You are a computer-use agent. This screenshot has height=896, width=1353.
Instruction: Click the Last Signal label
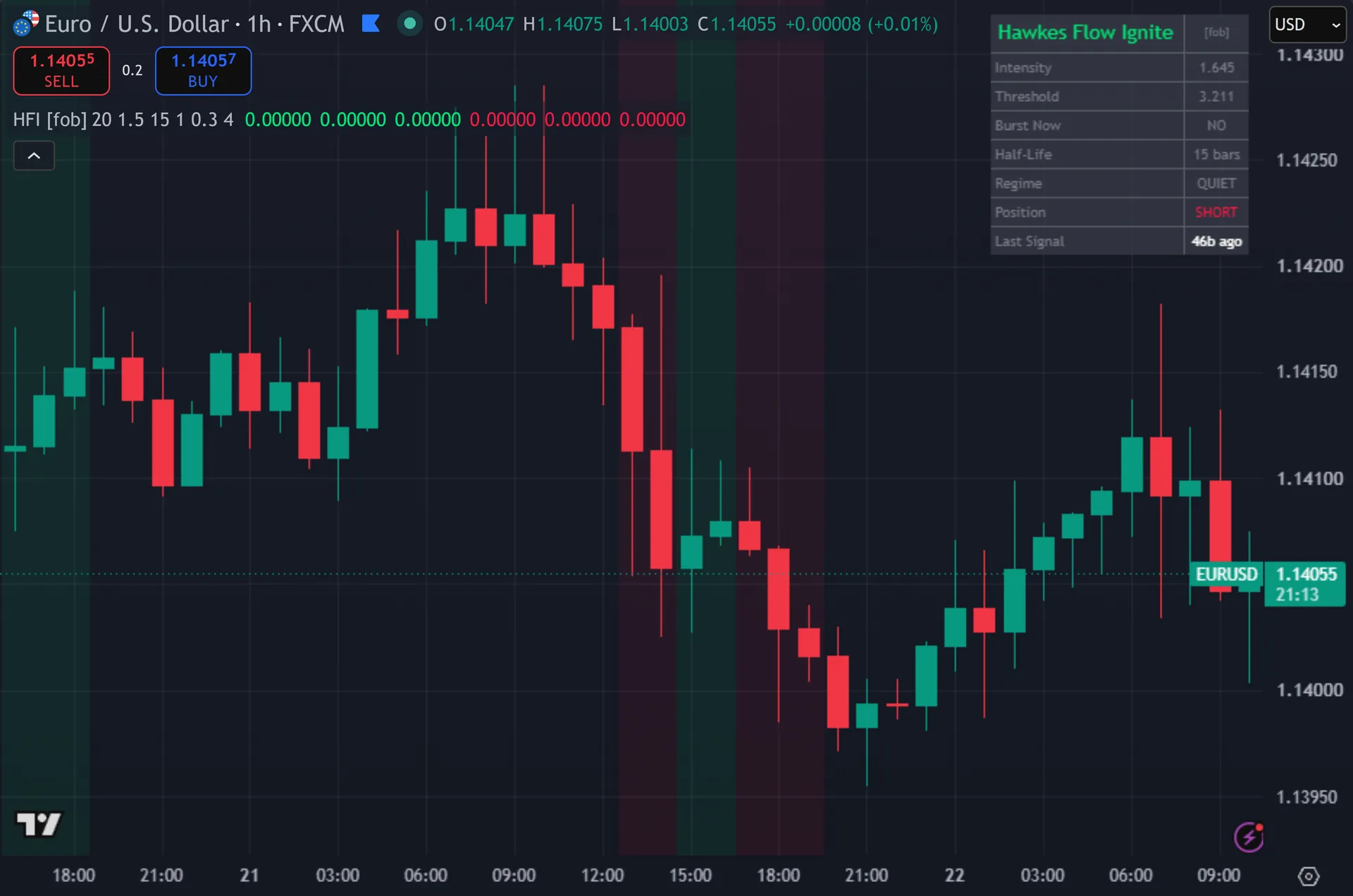(1030, 241)
